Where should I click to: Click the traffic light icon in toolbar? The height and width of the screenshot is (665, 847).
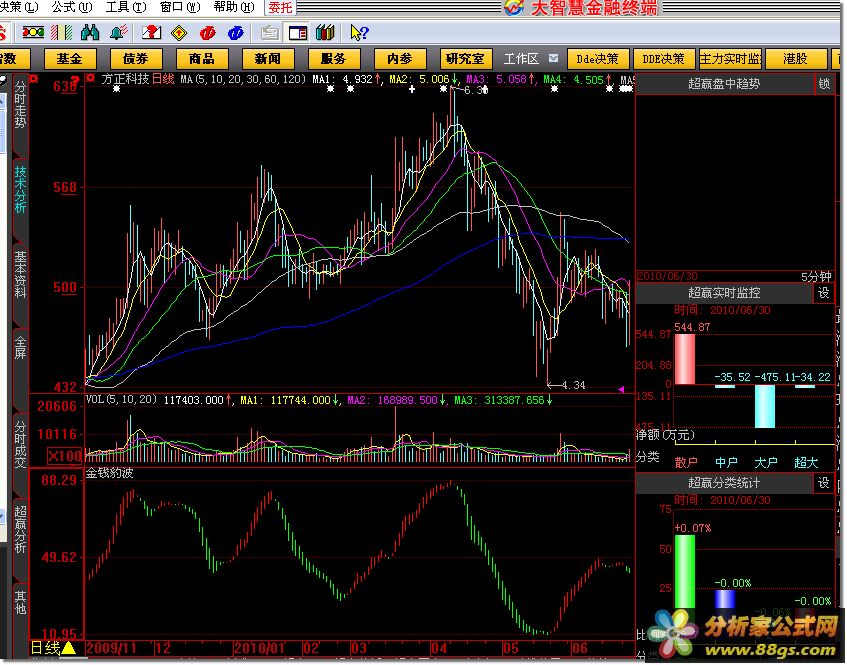pyautogui.click(x=33, y=33)
